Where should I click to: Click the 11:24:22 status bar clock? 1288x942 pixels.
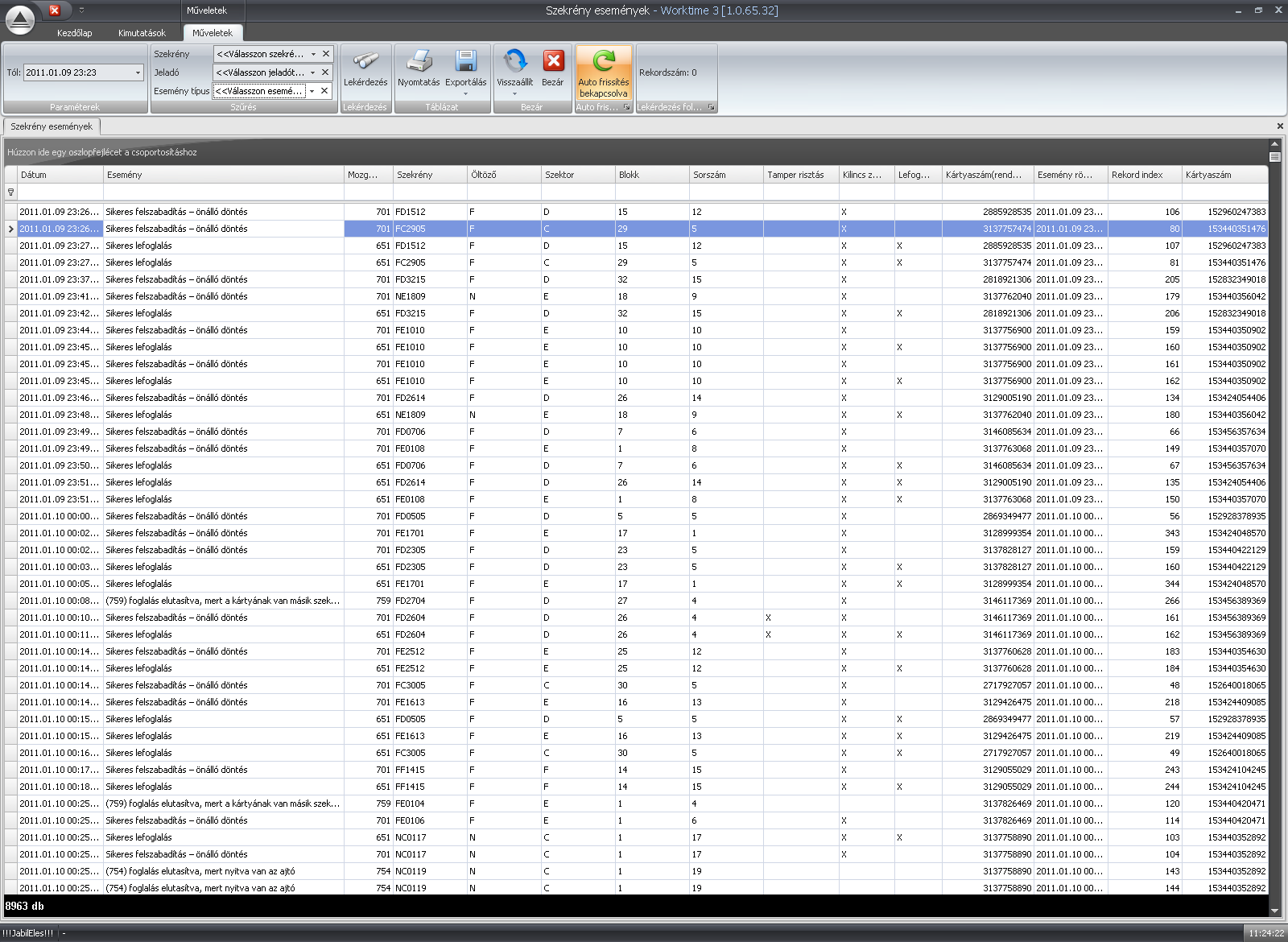coord(1265,933)
